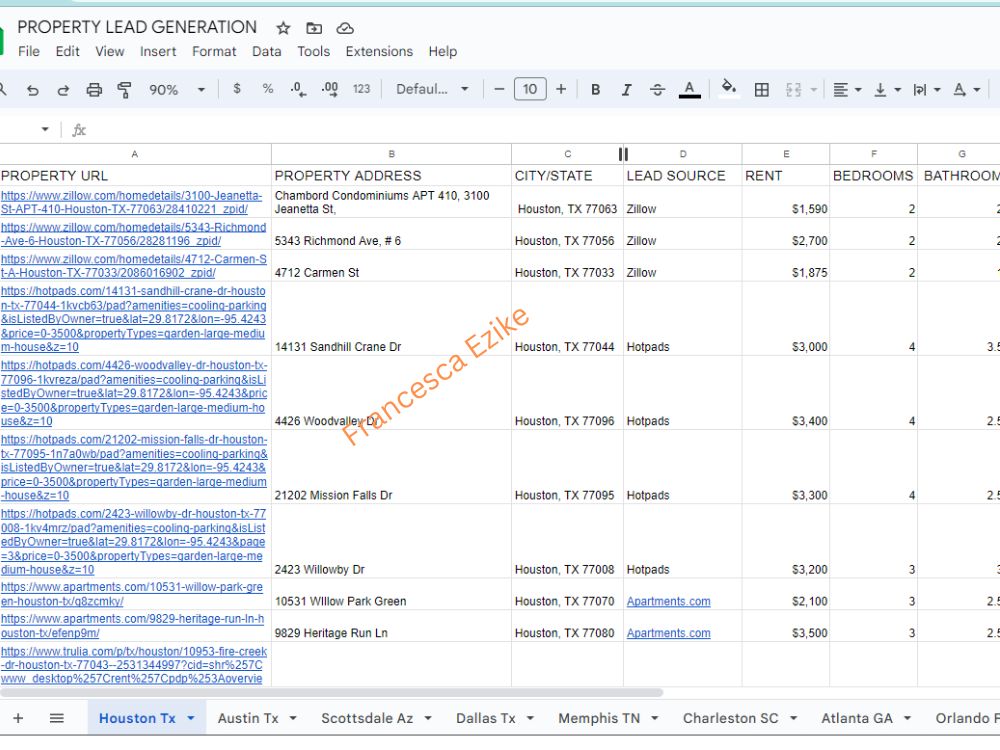Screen dimensions: 1000x750
Task: Open the apartments.com 10531-willow-park-green link
Action: pos(131,594)
